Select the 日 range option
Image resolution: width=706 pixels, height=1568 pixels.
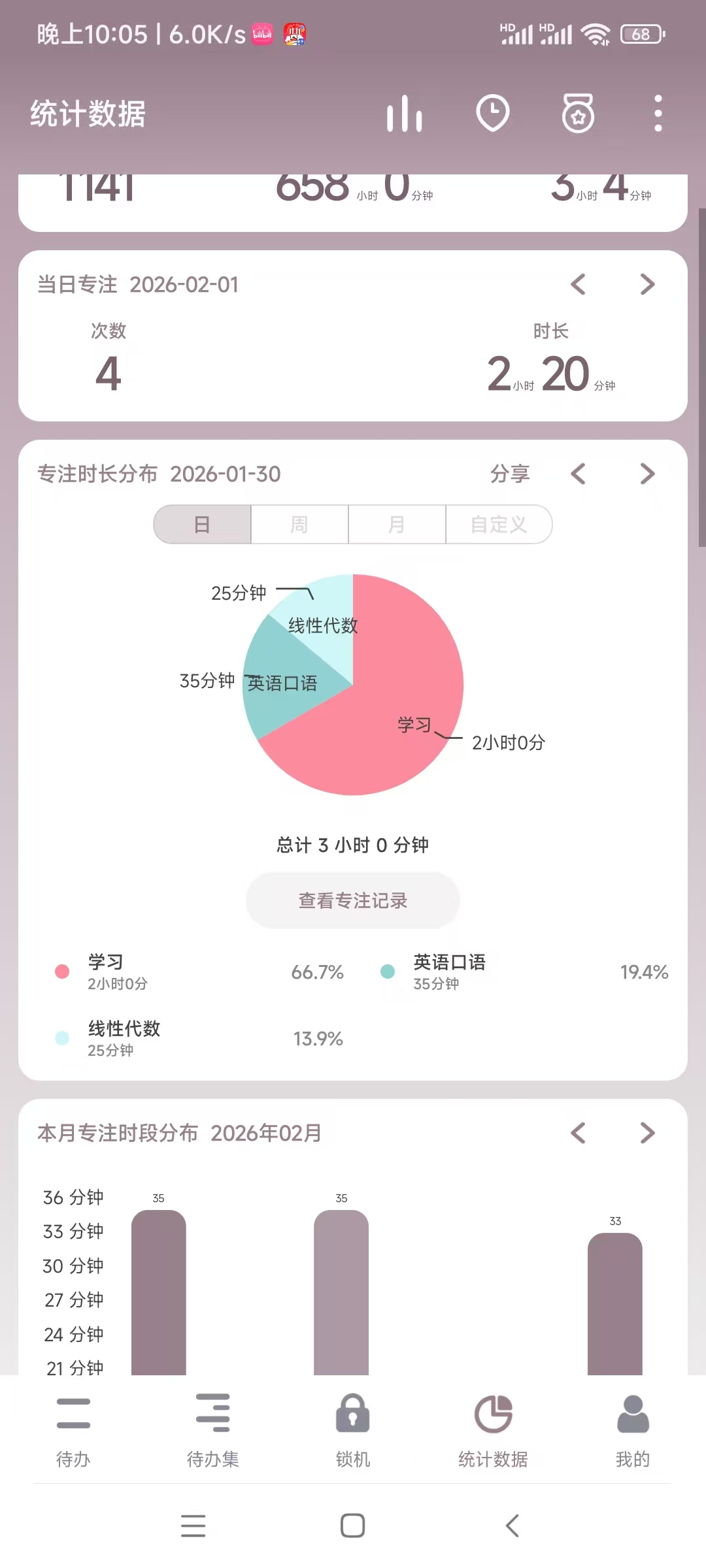coord(202,524)
